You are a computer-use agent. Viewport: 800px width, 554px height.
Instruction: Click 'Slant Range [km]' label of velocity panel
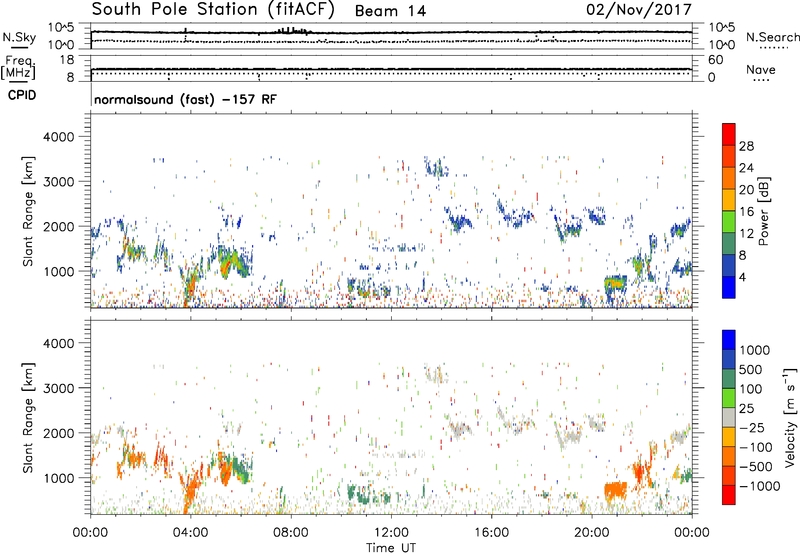tap(28, 417)
